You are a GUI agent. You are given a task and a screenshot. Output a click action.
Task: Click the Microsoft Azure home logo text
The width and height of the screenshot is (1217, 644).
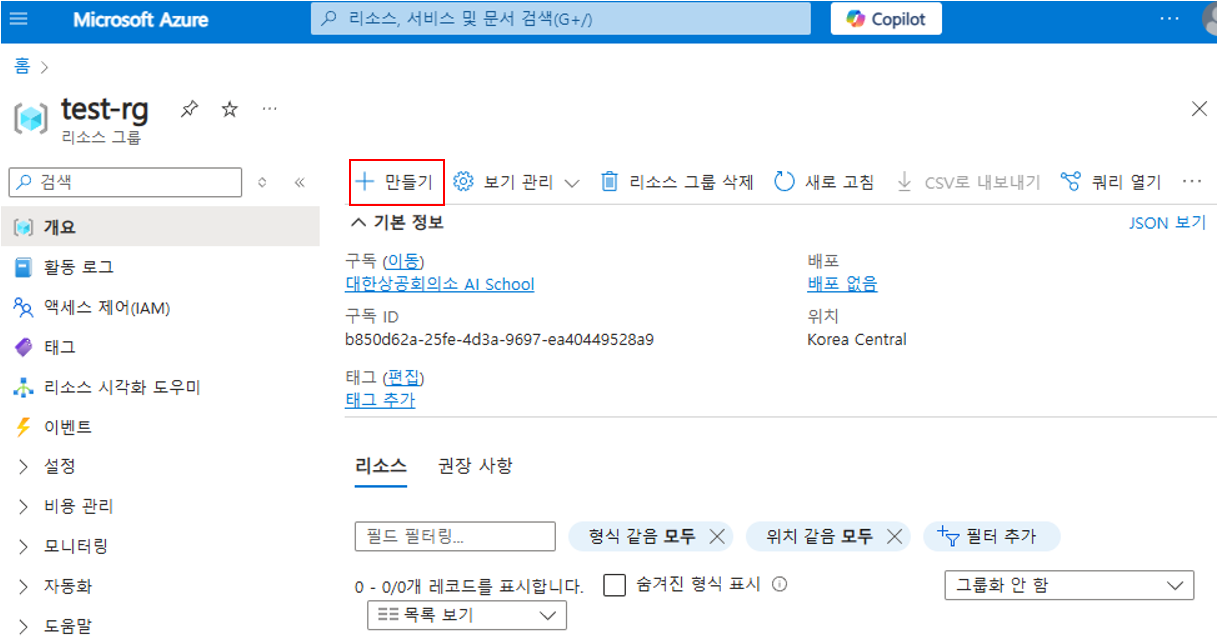pos(139,19)
